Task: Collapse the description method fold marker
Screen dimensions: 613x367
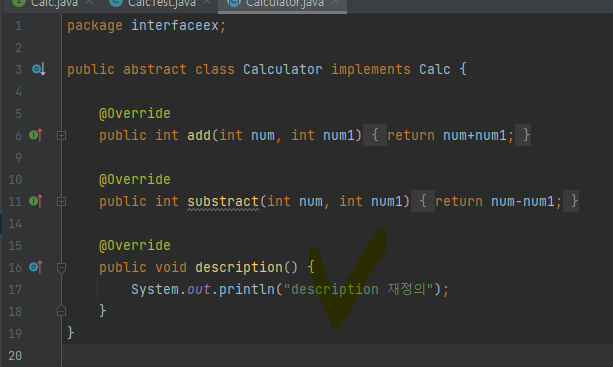Action: pos(61,268)
